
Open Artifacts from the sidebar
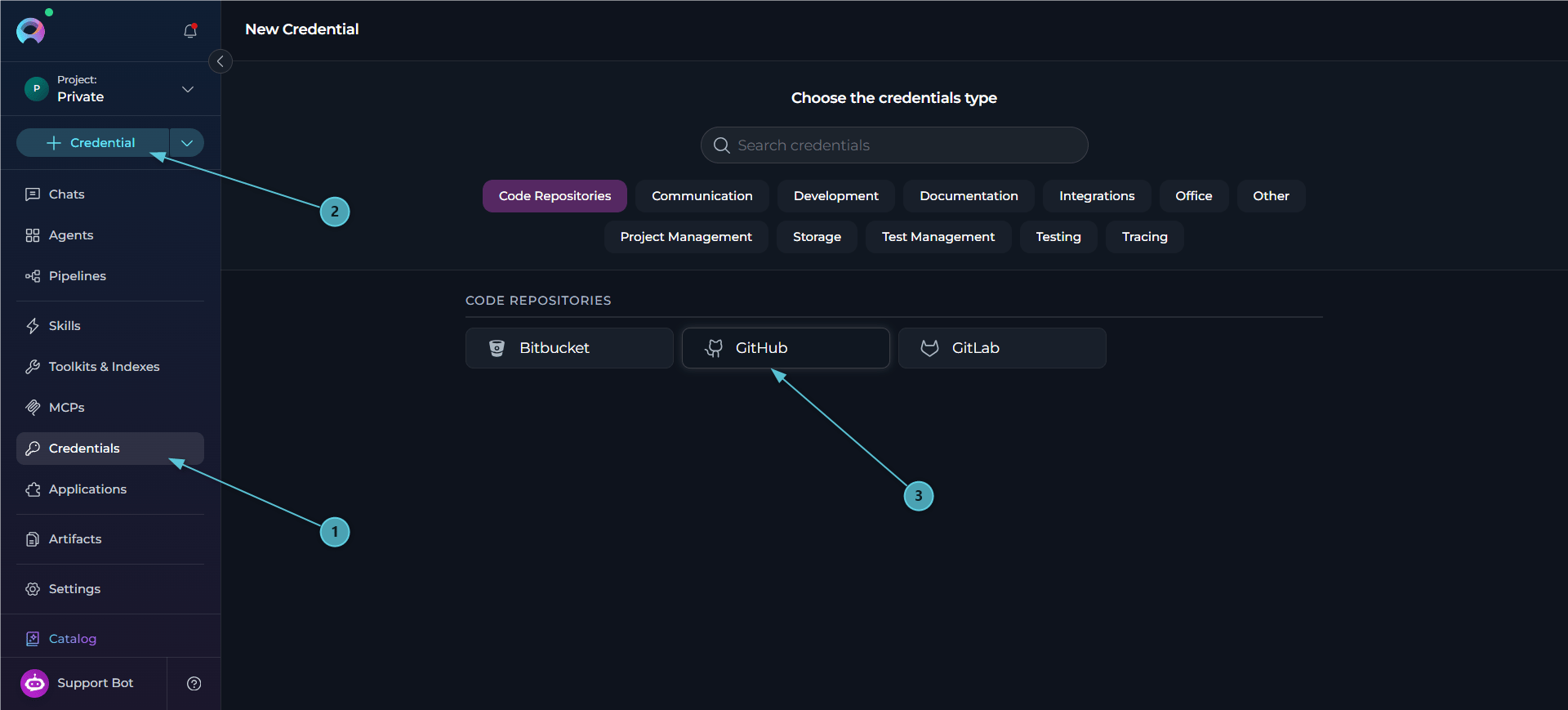[110, 539]
